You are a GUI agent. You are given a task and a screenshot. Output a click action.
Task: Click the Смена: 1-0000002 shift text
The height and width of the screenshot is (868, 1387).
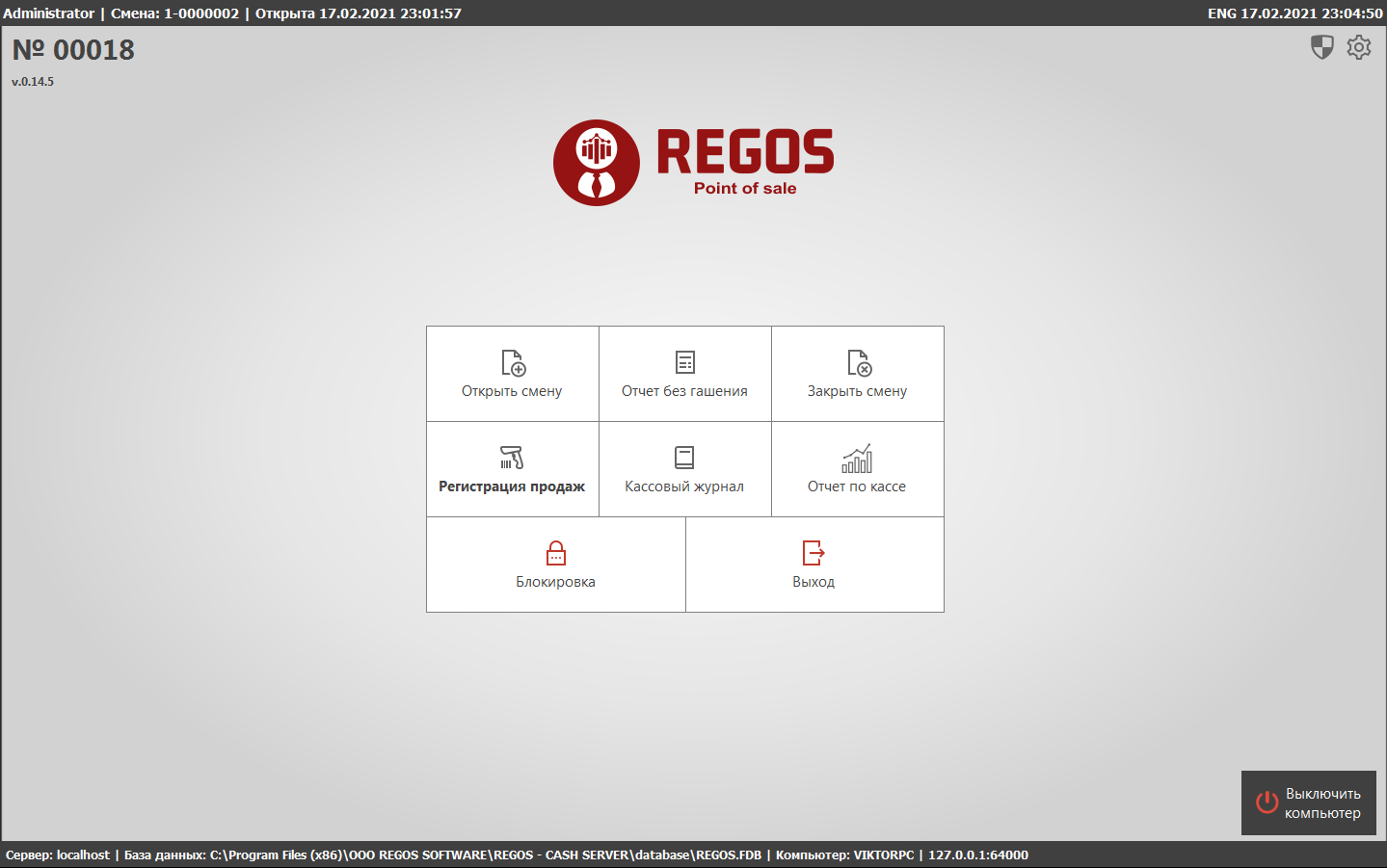pos(174,13)
